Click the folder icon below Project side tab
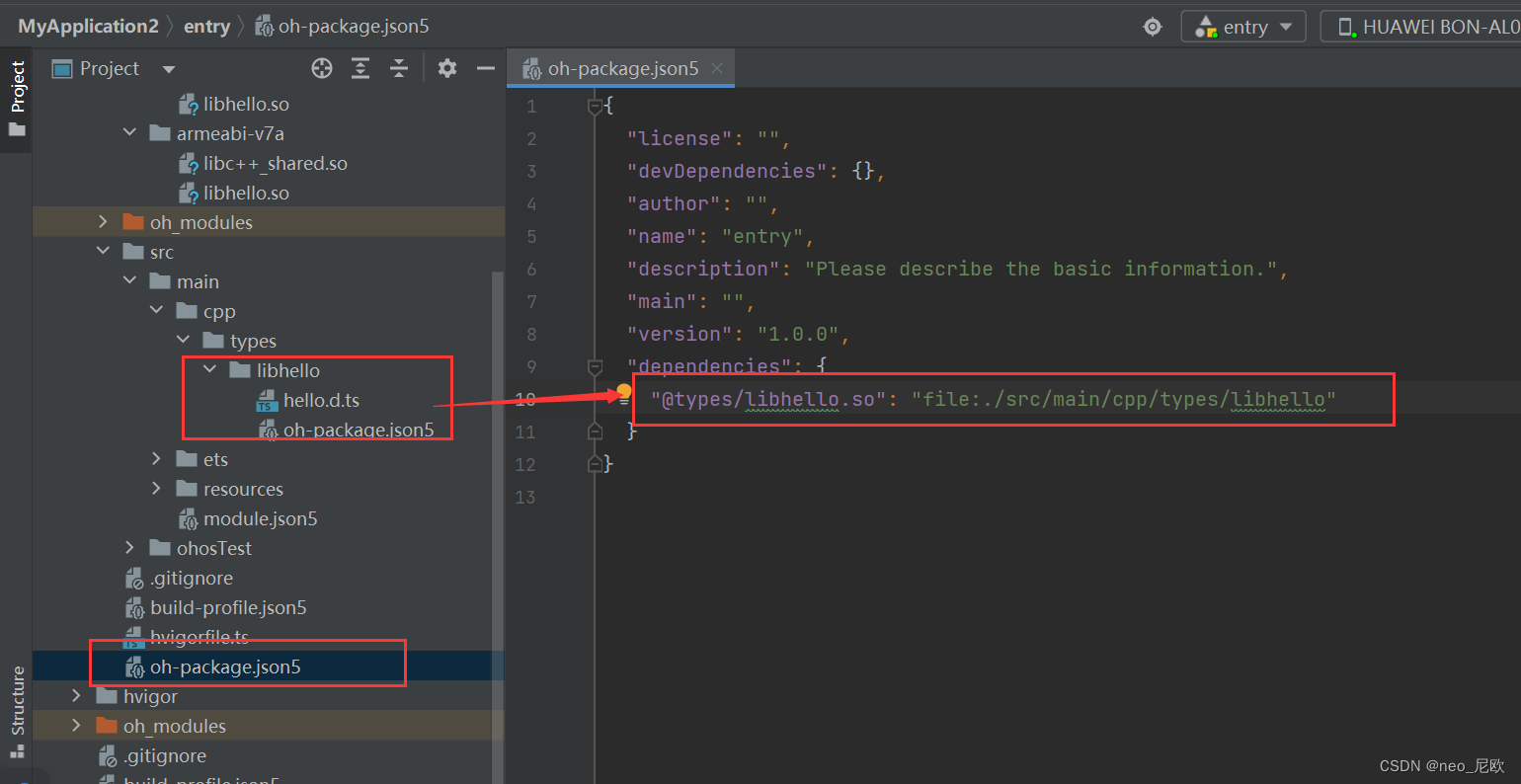The image size is (1521, 784). point(17,129)
